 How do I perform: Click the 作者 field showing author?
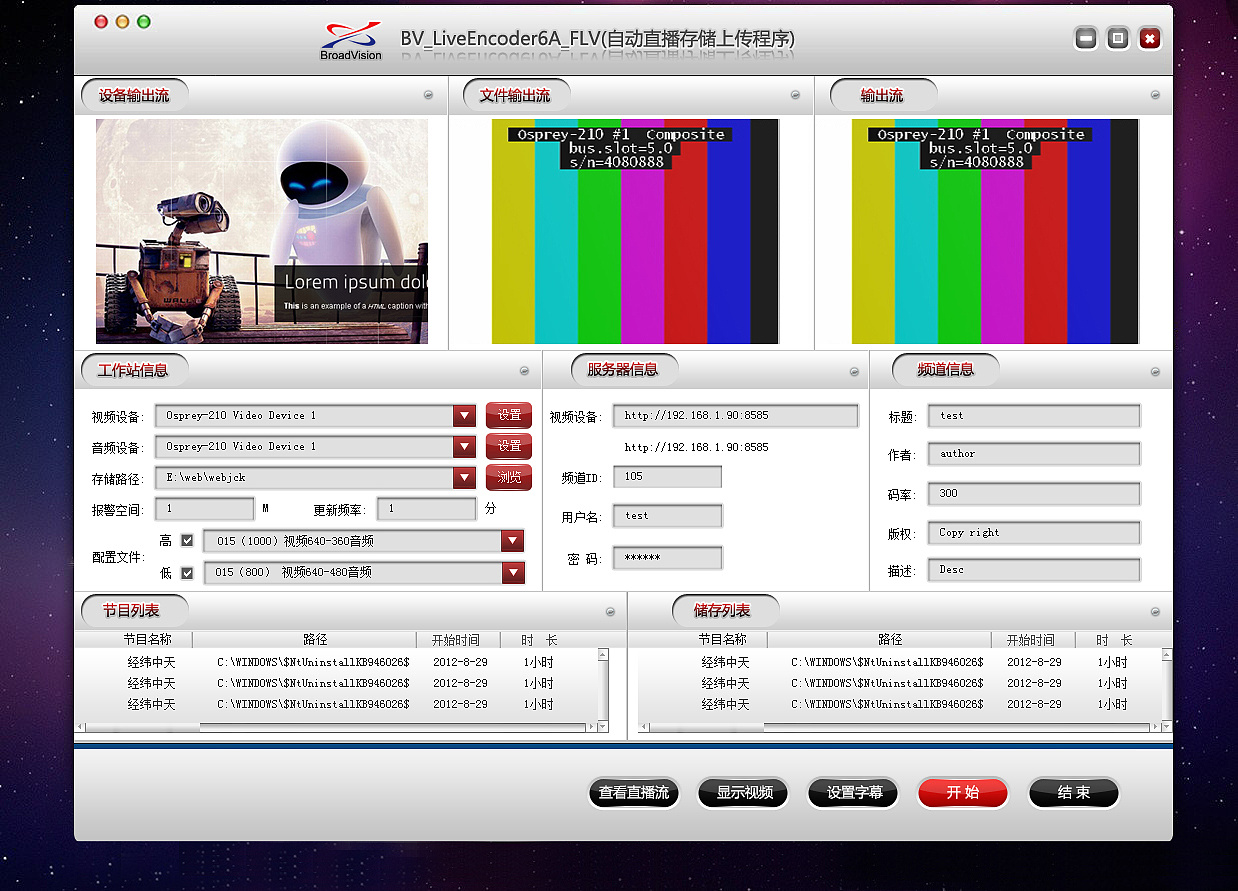pos(1034,454)
